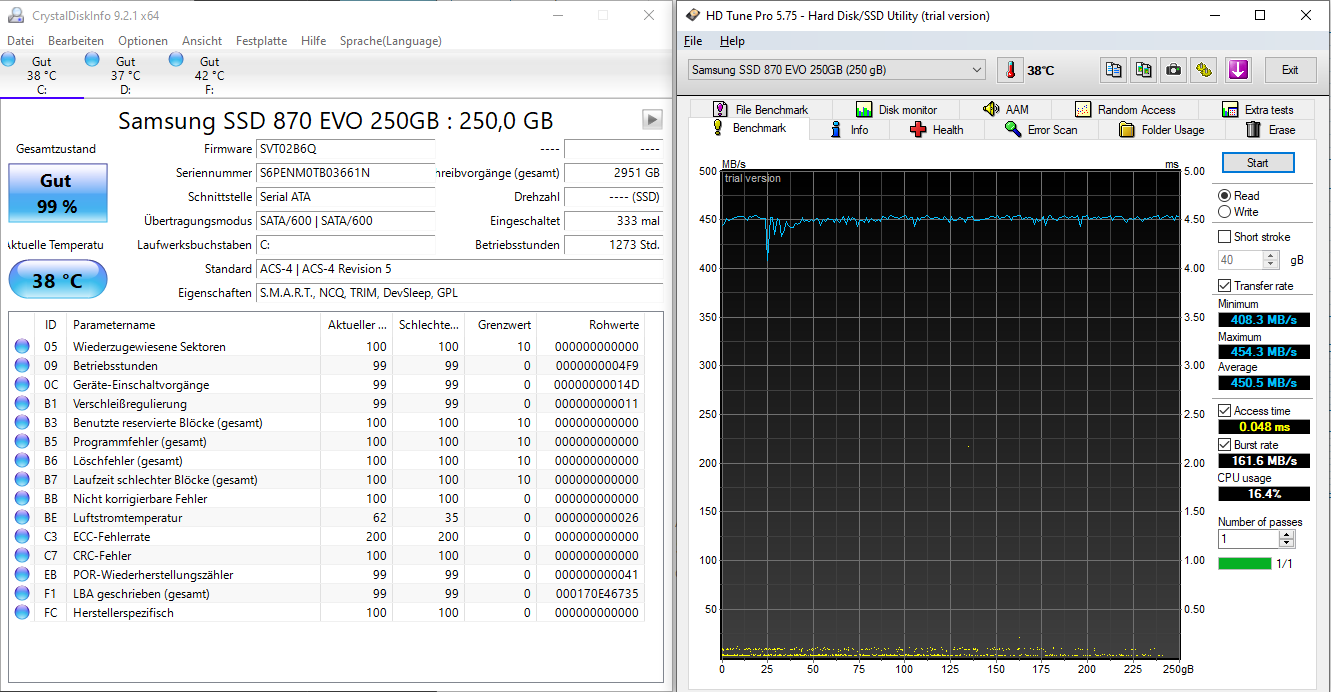
Task: Open the Ansicht menu
Action: click(x=202, y=41)
